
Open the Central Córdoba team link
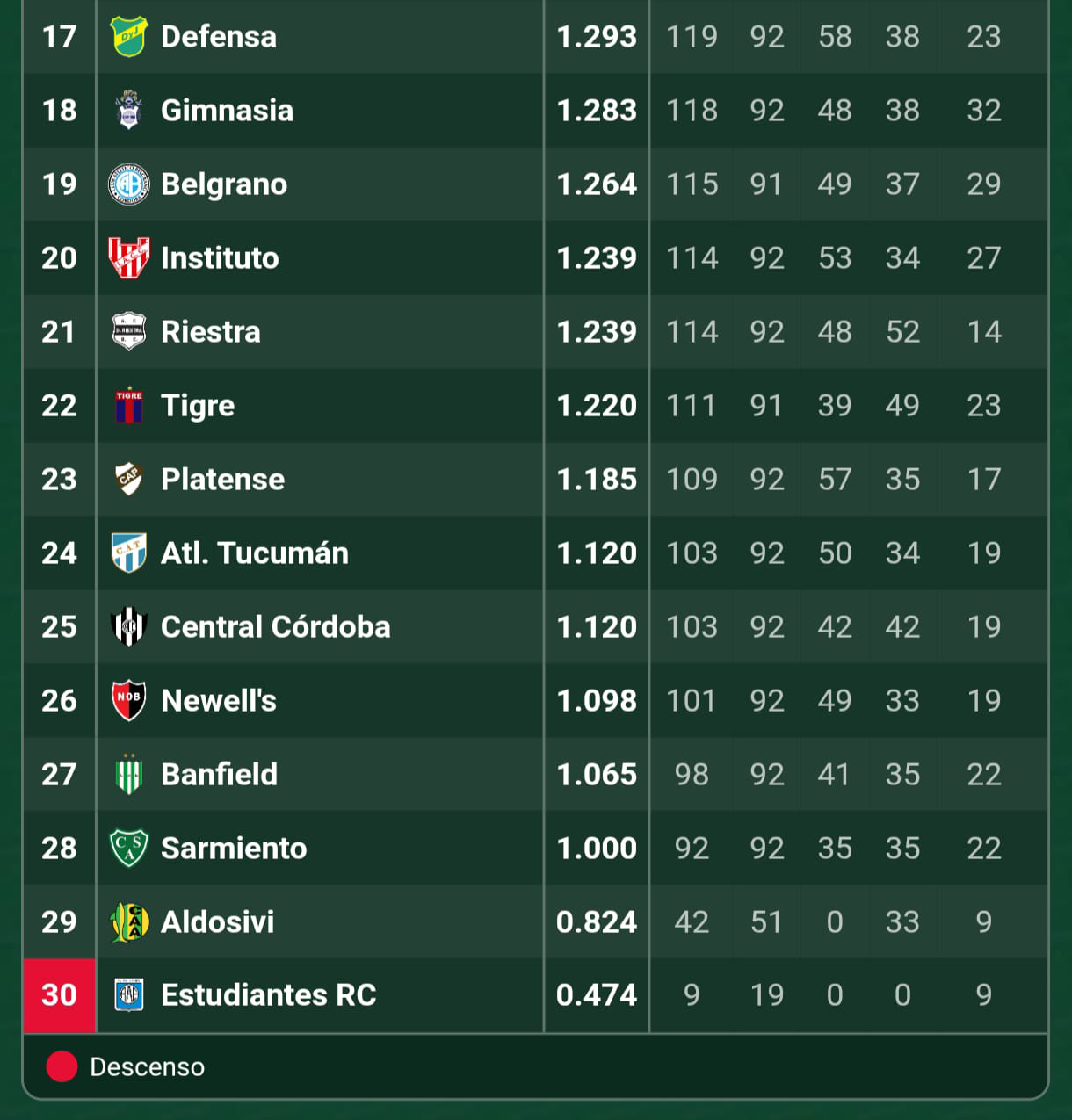point(276,626)
